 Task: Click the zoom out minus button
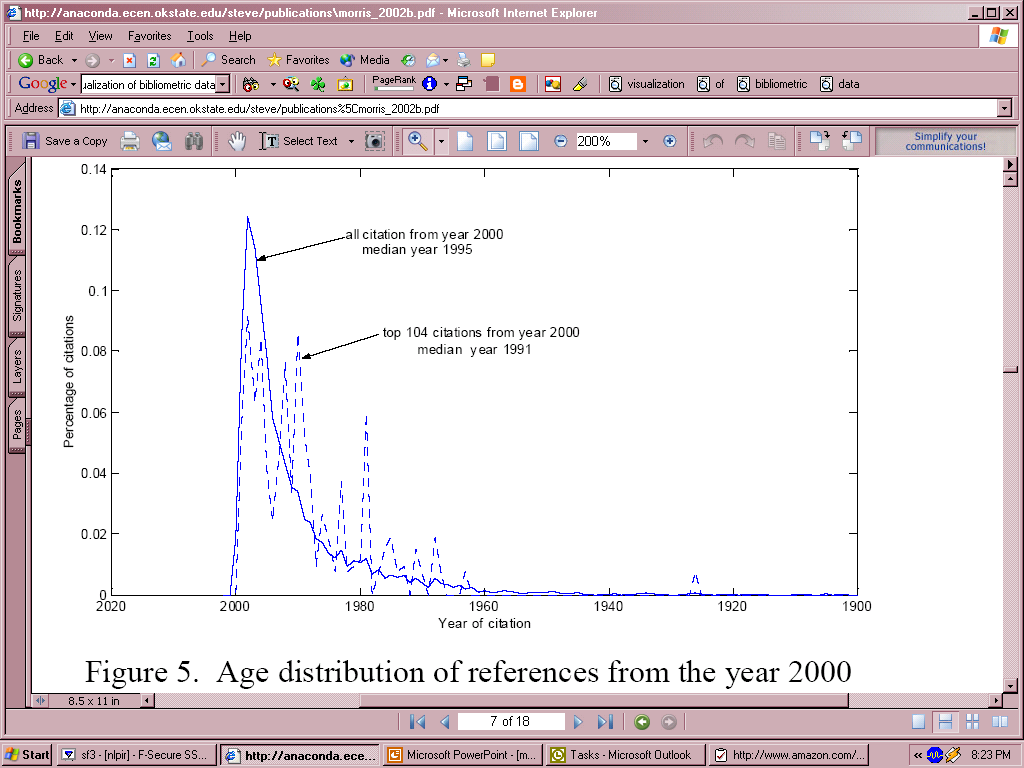561,141
